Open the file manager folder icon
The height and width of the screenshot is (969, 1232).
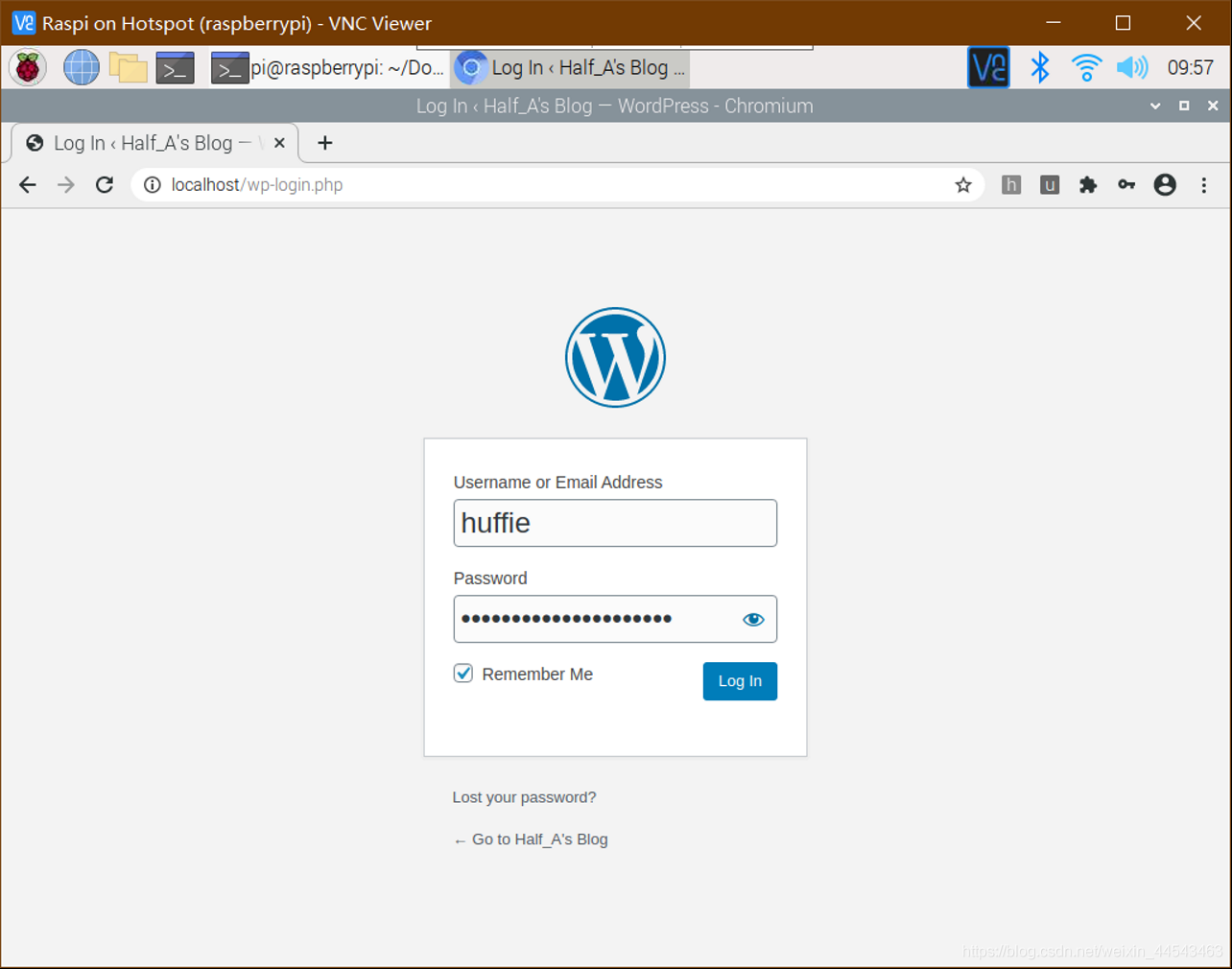(x=128, y=68)
